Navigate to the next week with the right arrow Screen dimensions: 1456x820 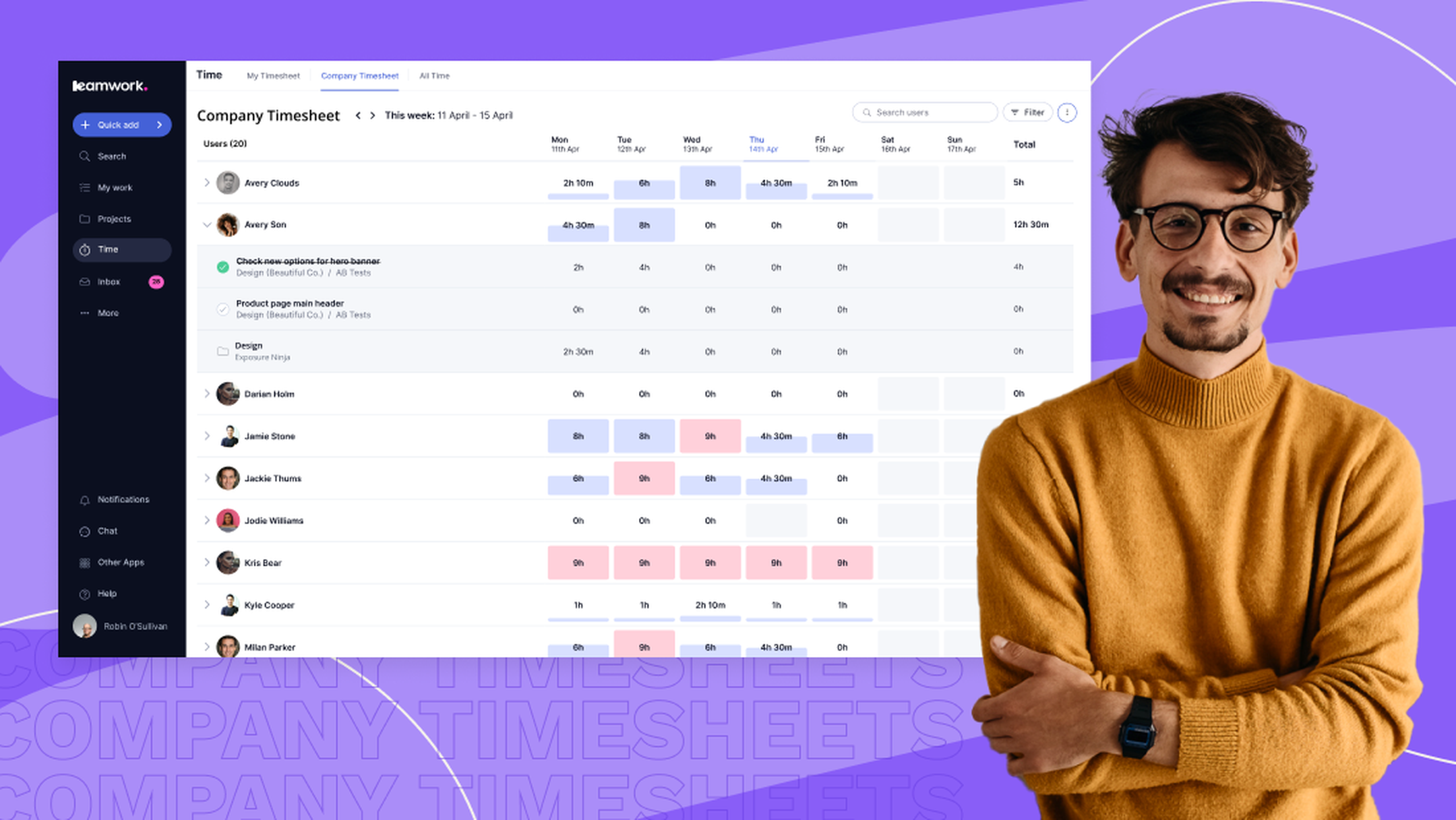373,115
